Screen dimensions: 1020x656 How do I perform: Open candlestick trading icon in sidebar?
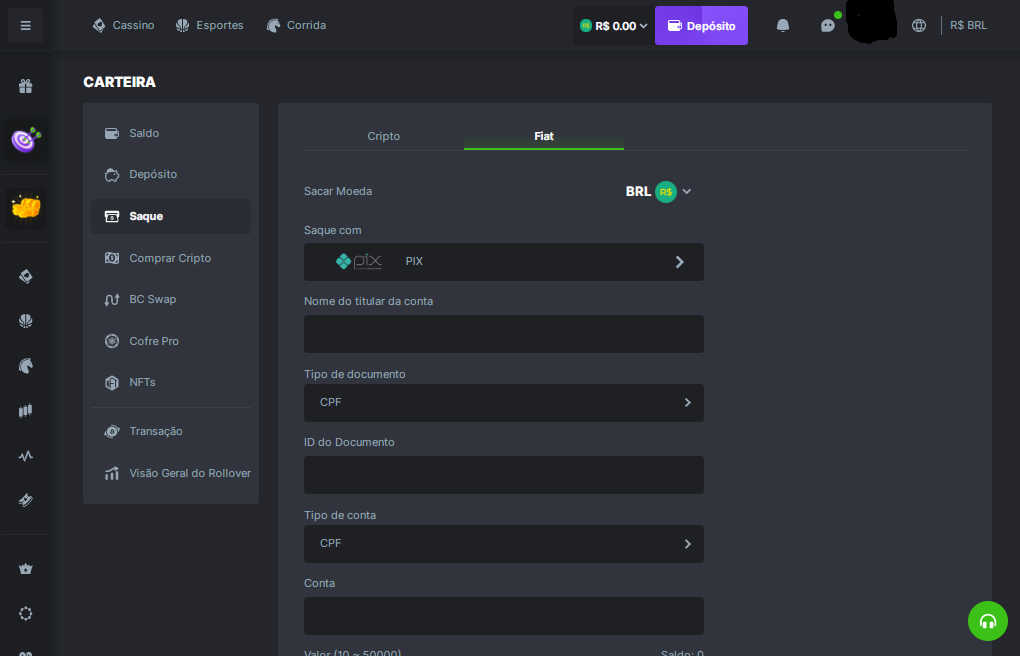(x=25, y=411)
